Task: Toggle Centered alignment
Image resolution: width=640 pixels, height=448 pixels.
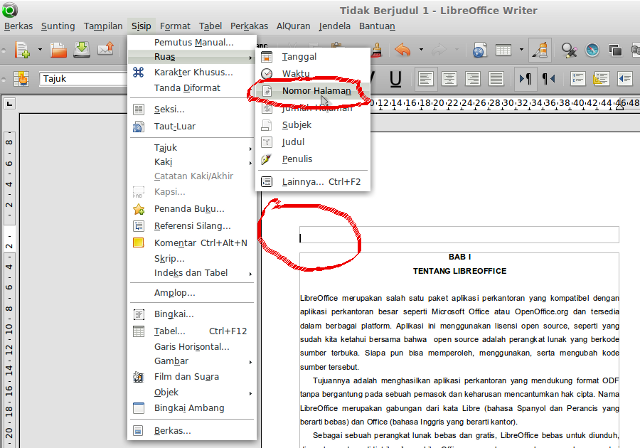Action: (x=449, y=78)
